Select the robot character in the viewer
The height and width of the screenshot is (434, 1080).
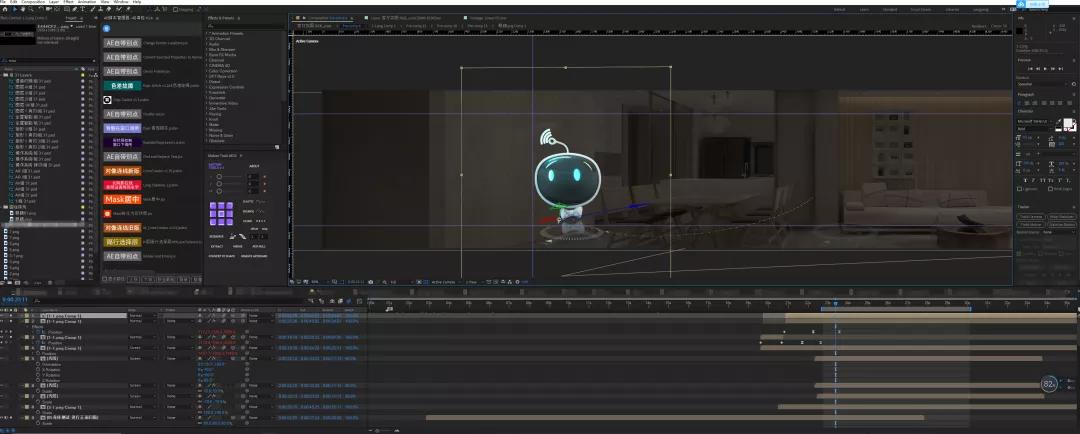(x=566, y=183)
